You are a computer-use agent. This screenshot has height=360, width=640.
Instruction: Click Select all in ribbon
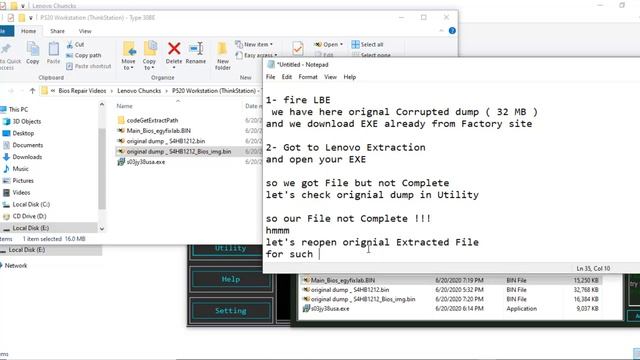pyautogui.click(x=367, y=44)
